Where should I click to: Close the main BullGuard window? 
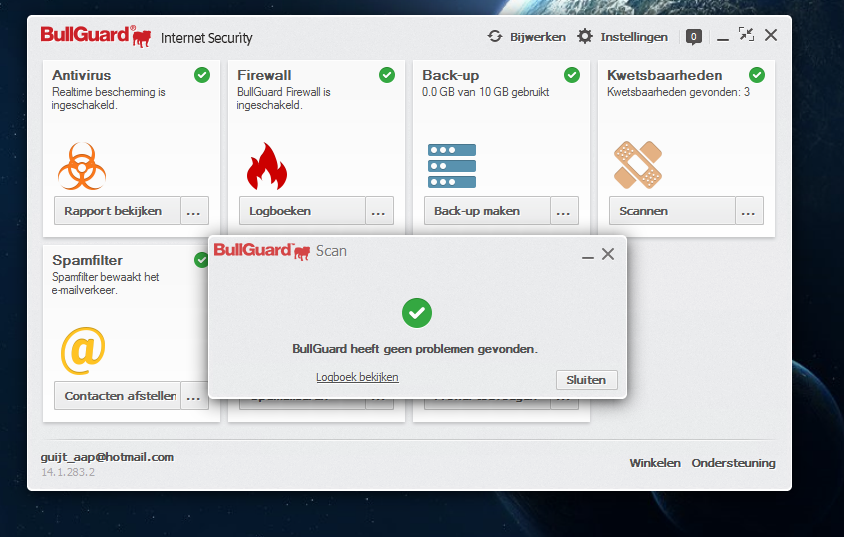[771, 35]
